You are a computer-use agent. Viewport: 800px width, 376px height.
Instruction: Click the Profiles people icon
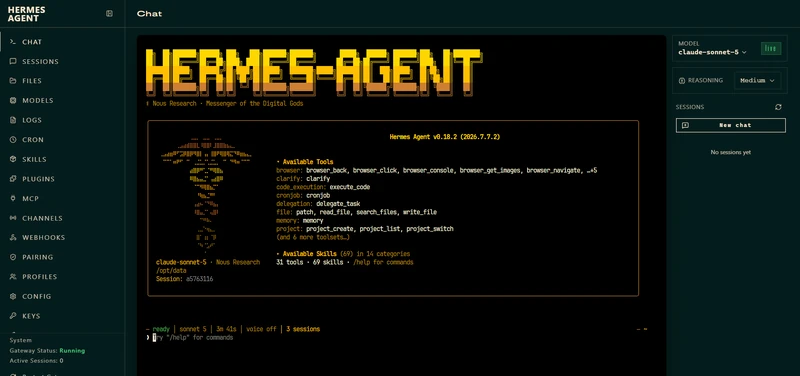(13, 277)
